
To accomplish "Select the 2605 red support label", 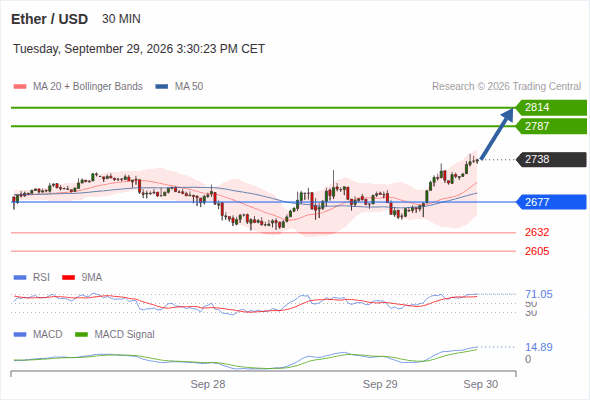I will [x=537, y=251].
